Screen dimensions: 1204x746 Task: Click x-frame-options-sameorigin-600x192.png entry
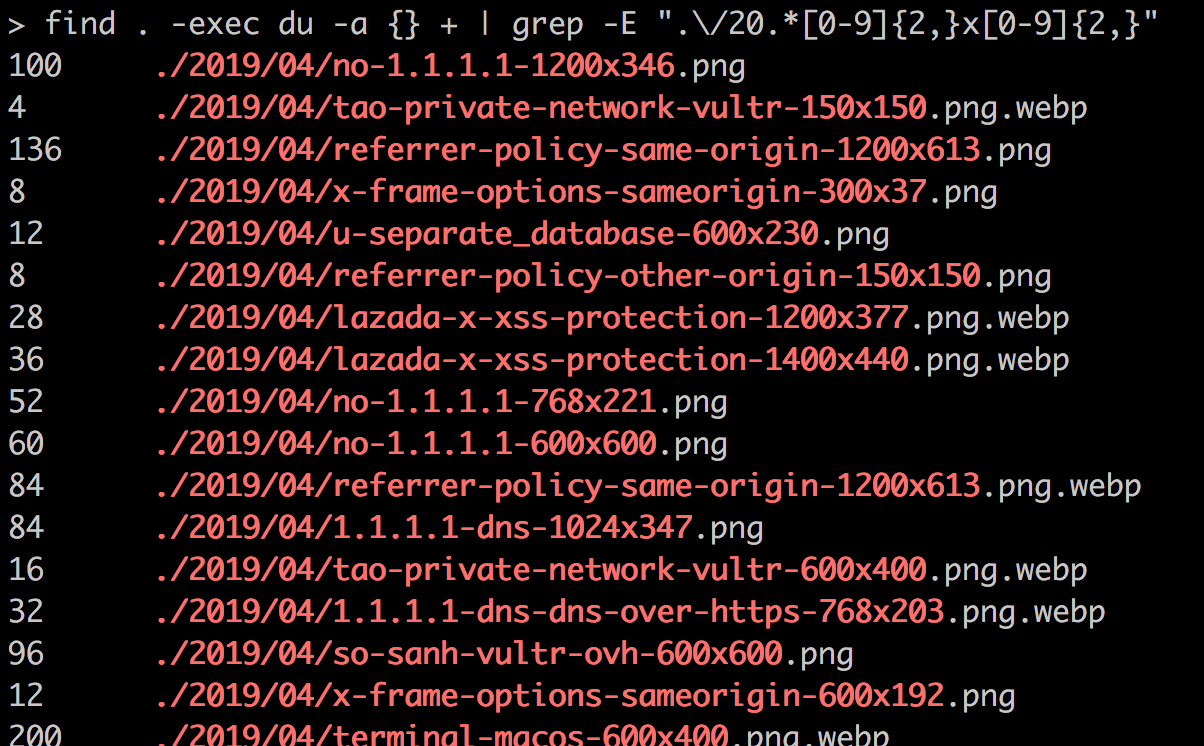[586, 695]
